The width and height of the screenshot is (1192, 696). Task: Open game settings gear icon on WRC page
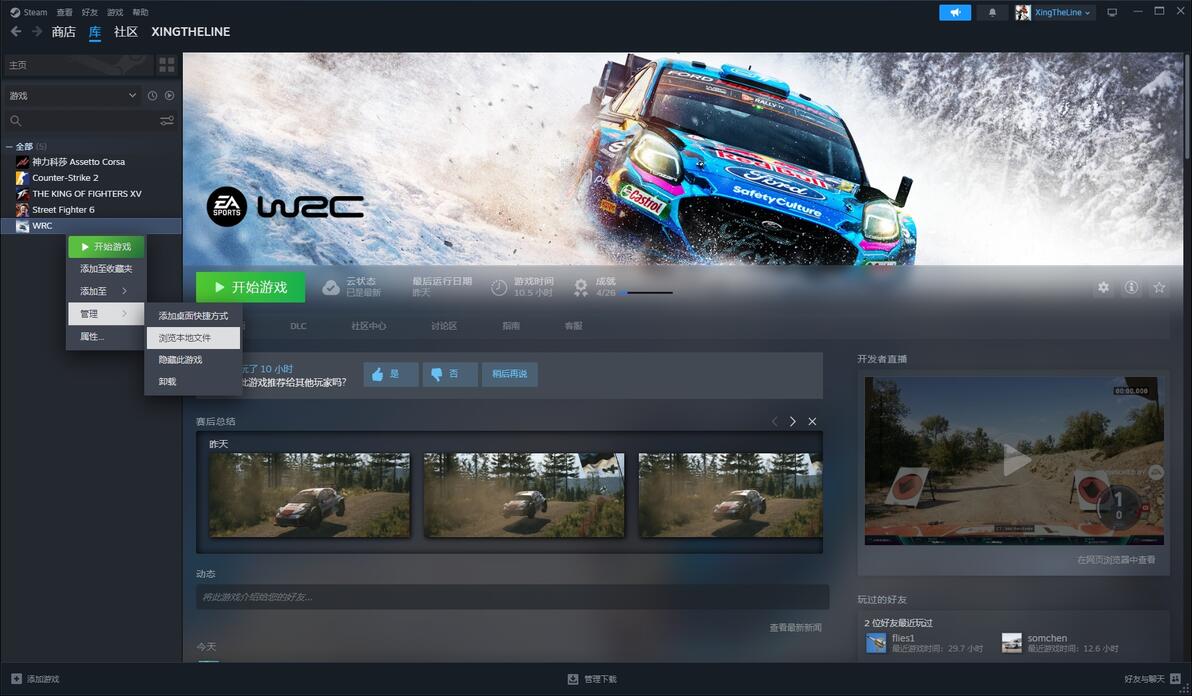point(1103,287)
